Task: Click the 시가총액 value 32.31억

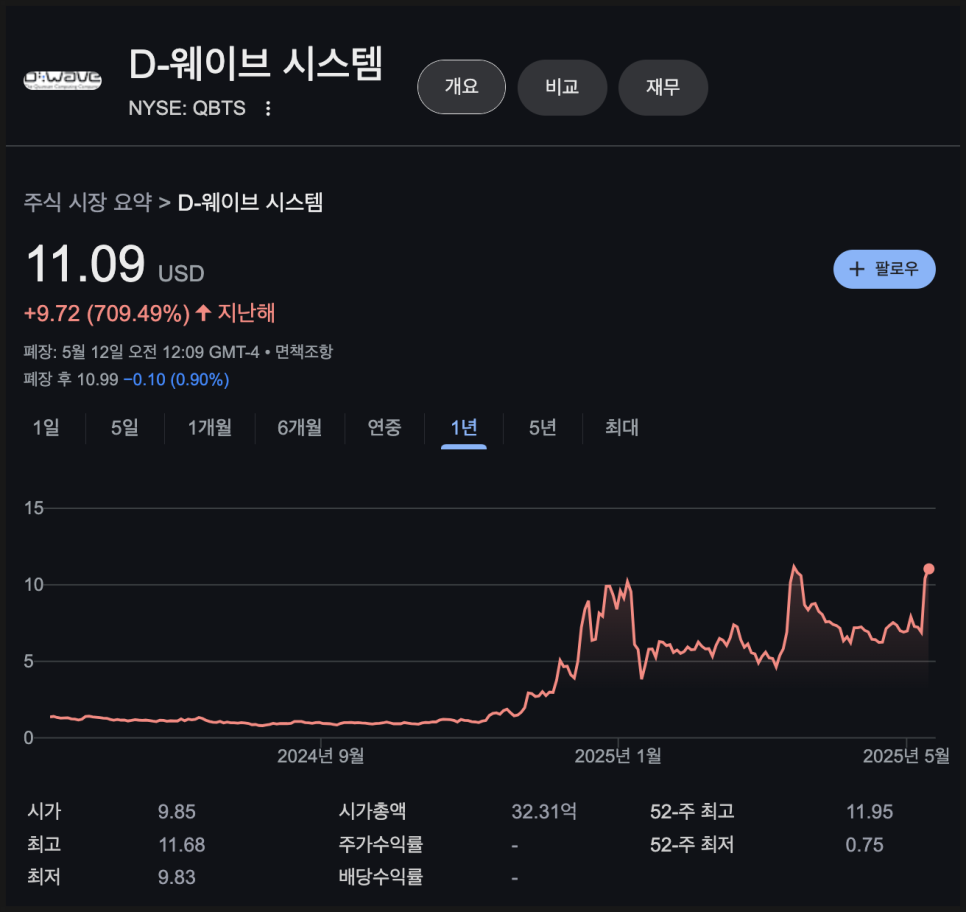Action: pyautogui.click(x=544, y=812)
